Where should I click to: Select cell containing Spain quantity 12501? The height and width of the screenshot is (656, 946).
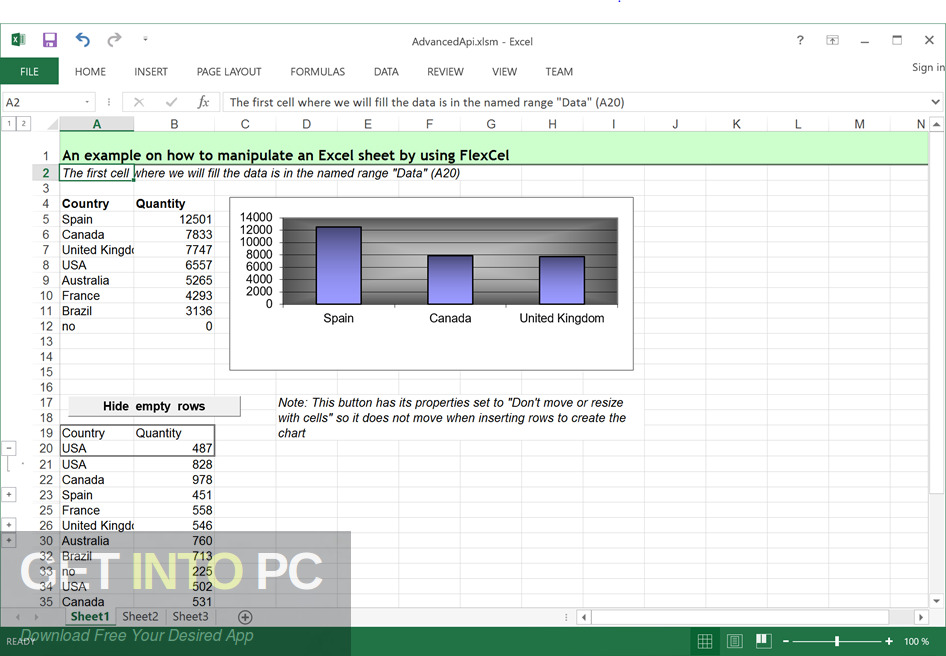pos(174,219)
